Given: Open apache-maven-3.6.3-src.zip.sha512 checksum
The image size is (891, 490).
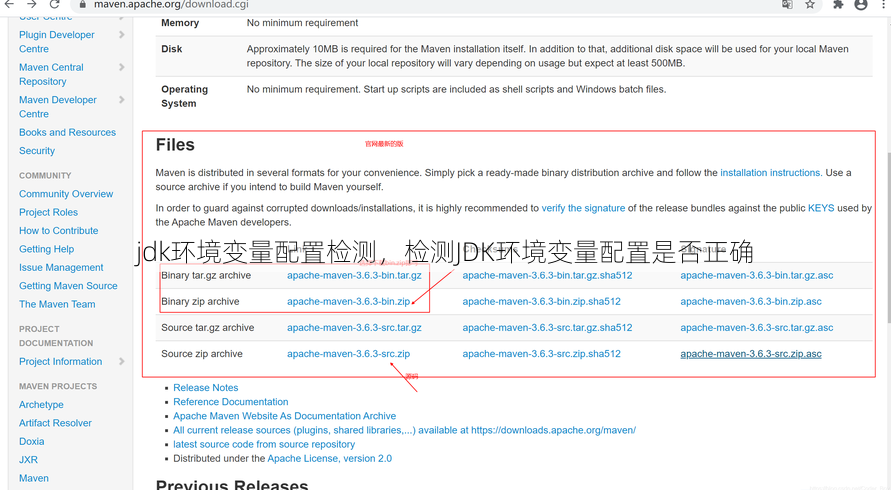Looking at the screenshot, I should click(542, 354).
